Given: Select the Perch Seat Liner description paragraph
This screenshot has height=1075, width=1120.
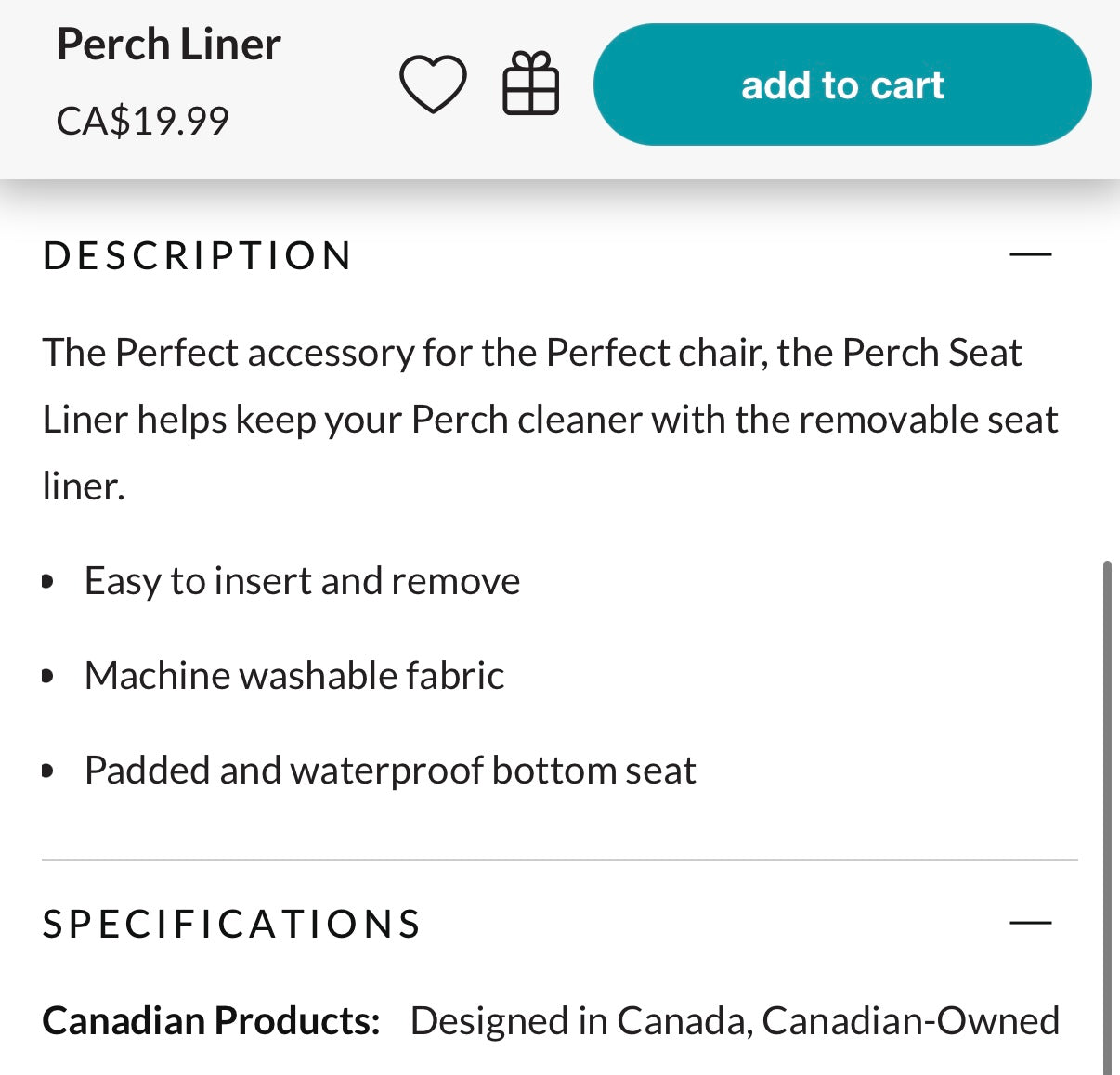Looking at the screenshot, I should pos(548,418).
